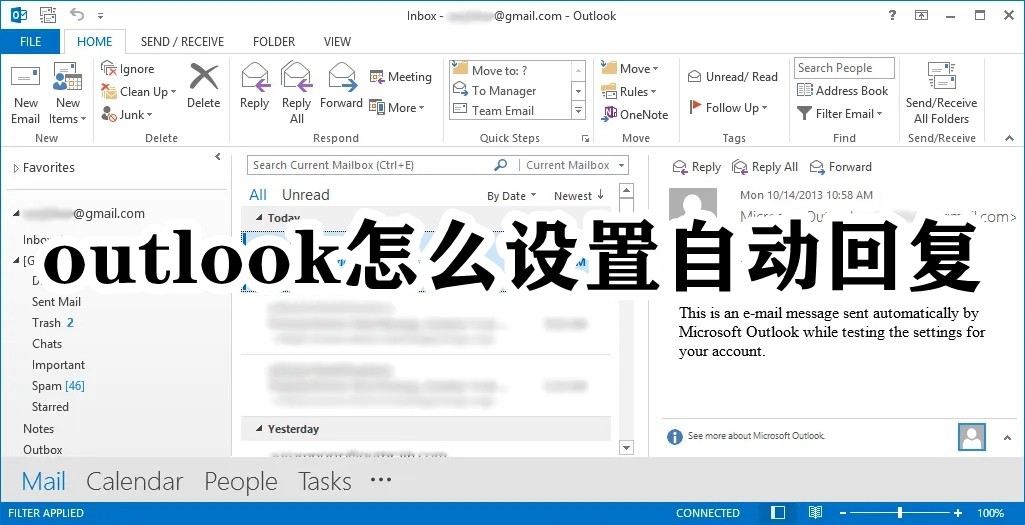The width and height of the screenshot is (1025, 525).
Task: Switch to Calendar view
Action: tap(135, 482)
